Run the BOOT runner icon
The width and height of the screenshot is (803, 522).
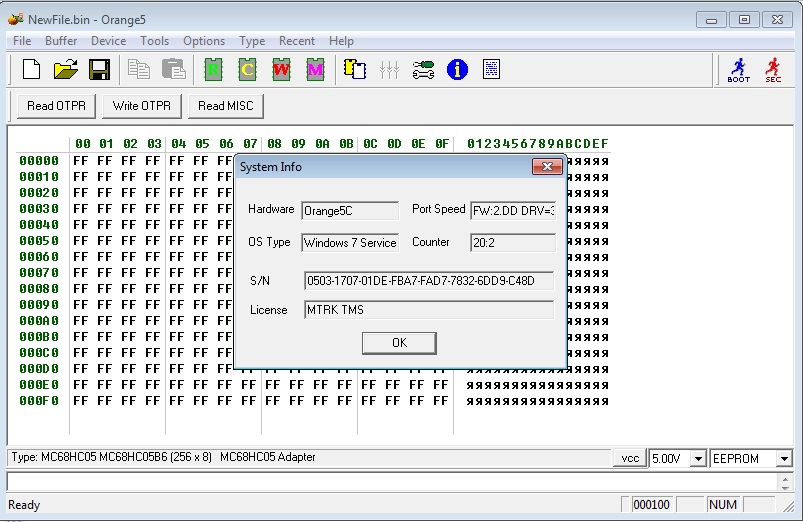coord(738,70)
